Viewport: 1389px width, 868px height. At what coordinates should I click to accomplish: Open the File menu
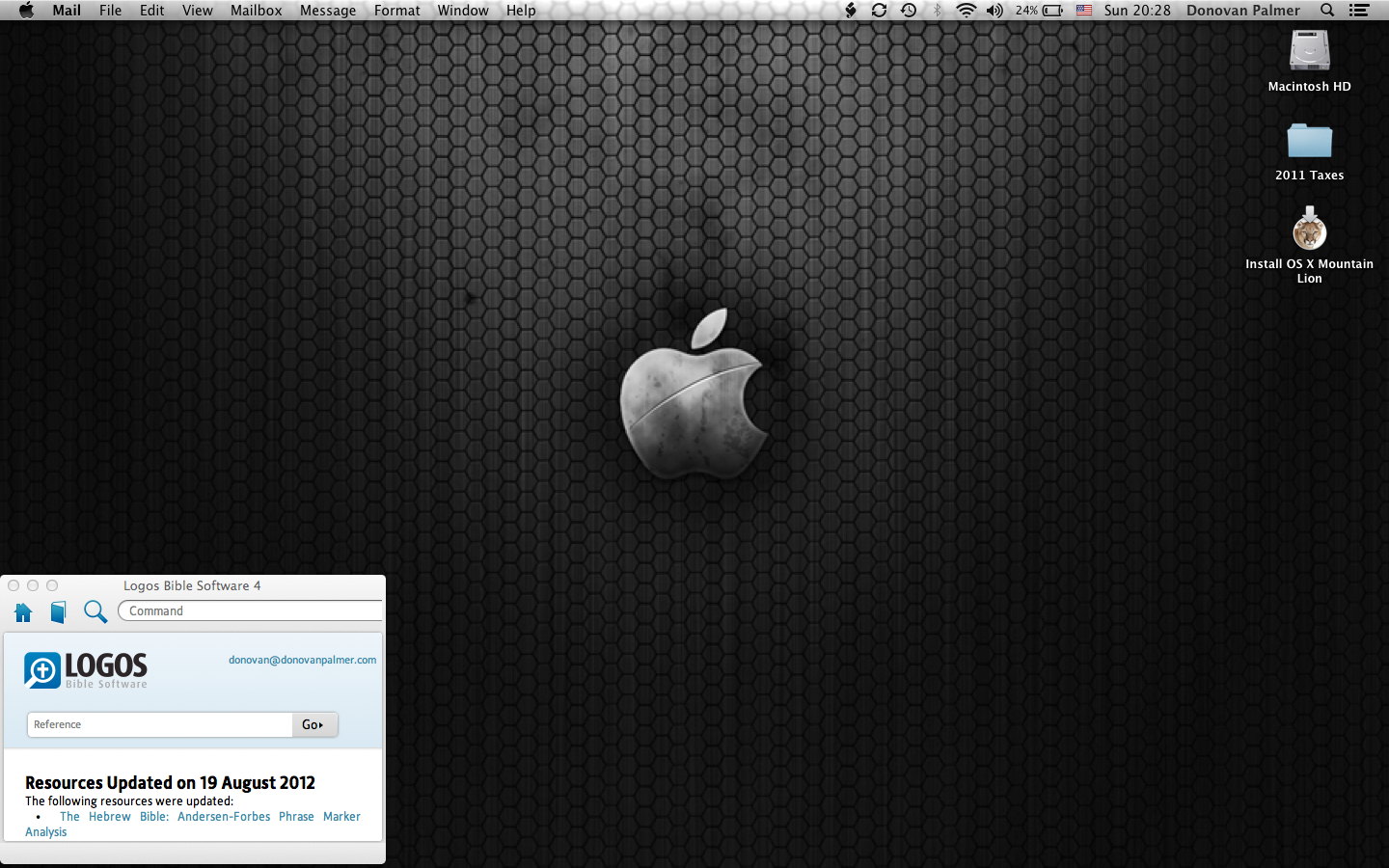coord(110,11)
